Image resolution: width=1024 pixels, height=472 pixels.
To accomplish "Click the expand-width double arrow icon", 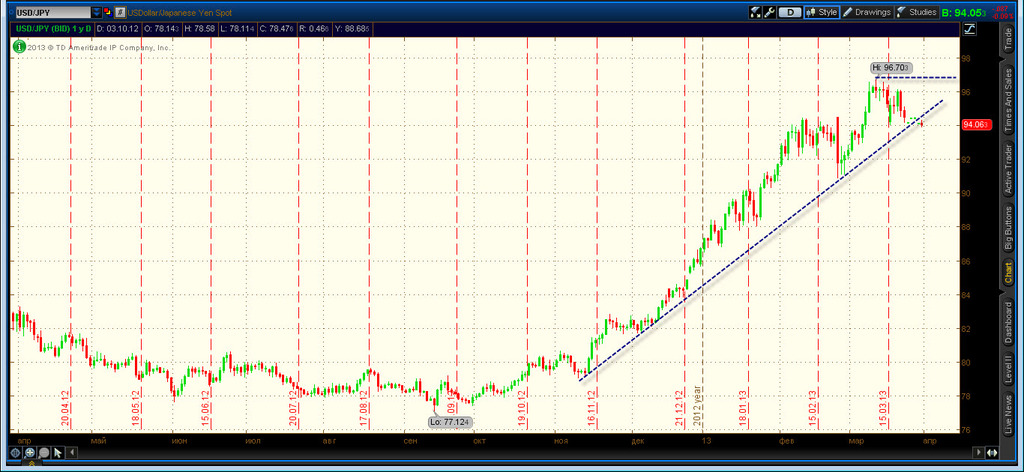I will point(991,452).
